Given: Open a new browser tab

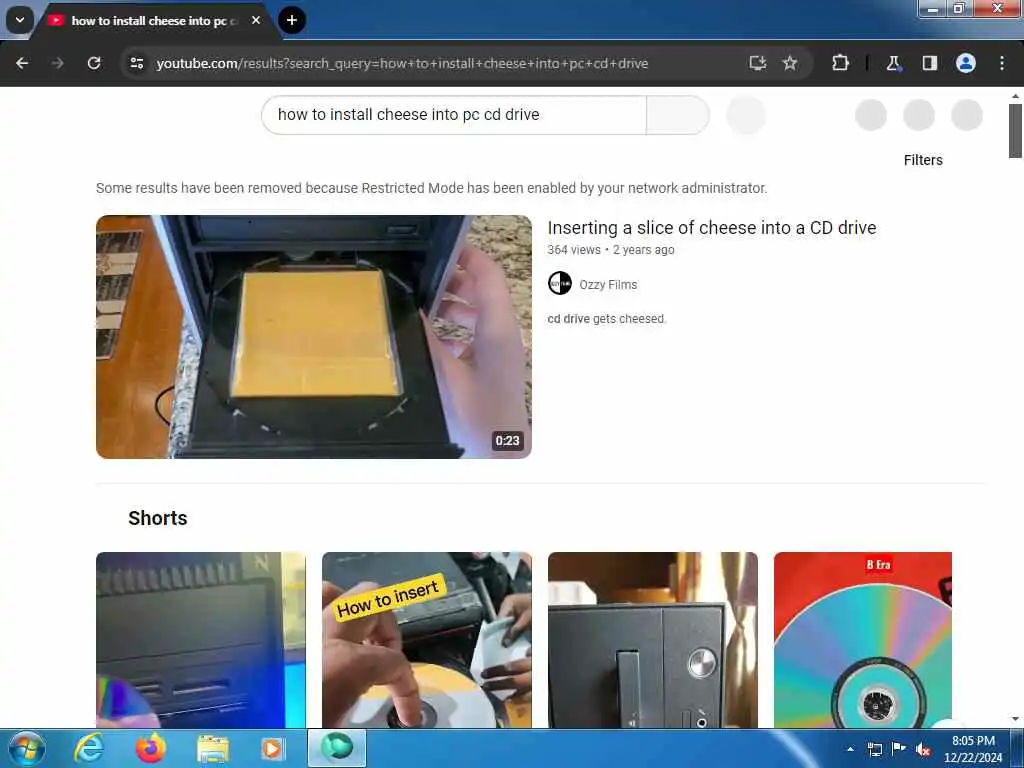Looking at the screenshot, I should pyautogui.click(x=292, y=20).
